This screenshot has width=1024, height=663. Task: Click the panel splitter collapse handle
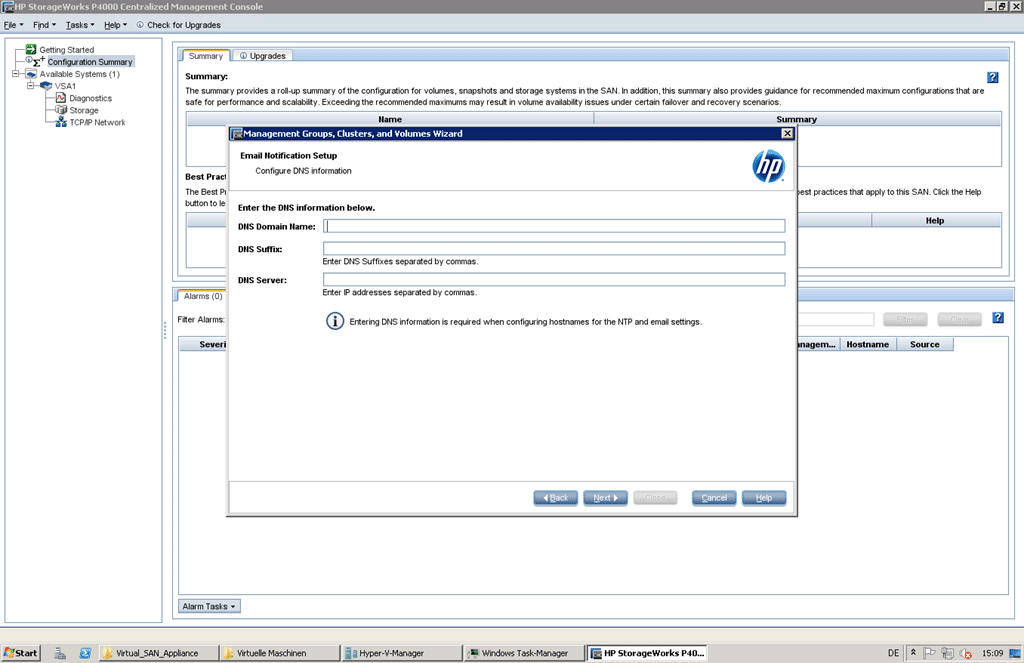(x=165, y=331)
